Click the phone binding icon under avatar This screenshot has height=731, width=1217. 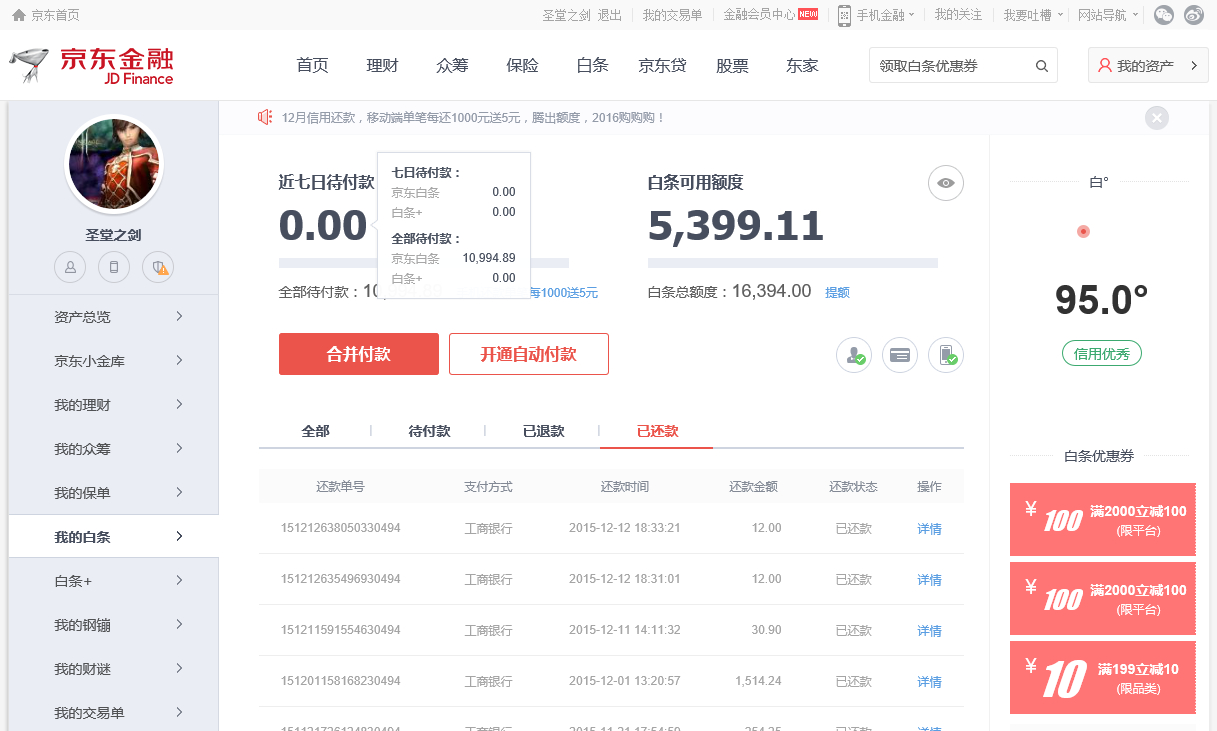point(114,267)
